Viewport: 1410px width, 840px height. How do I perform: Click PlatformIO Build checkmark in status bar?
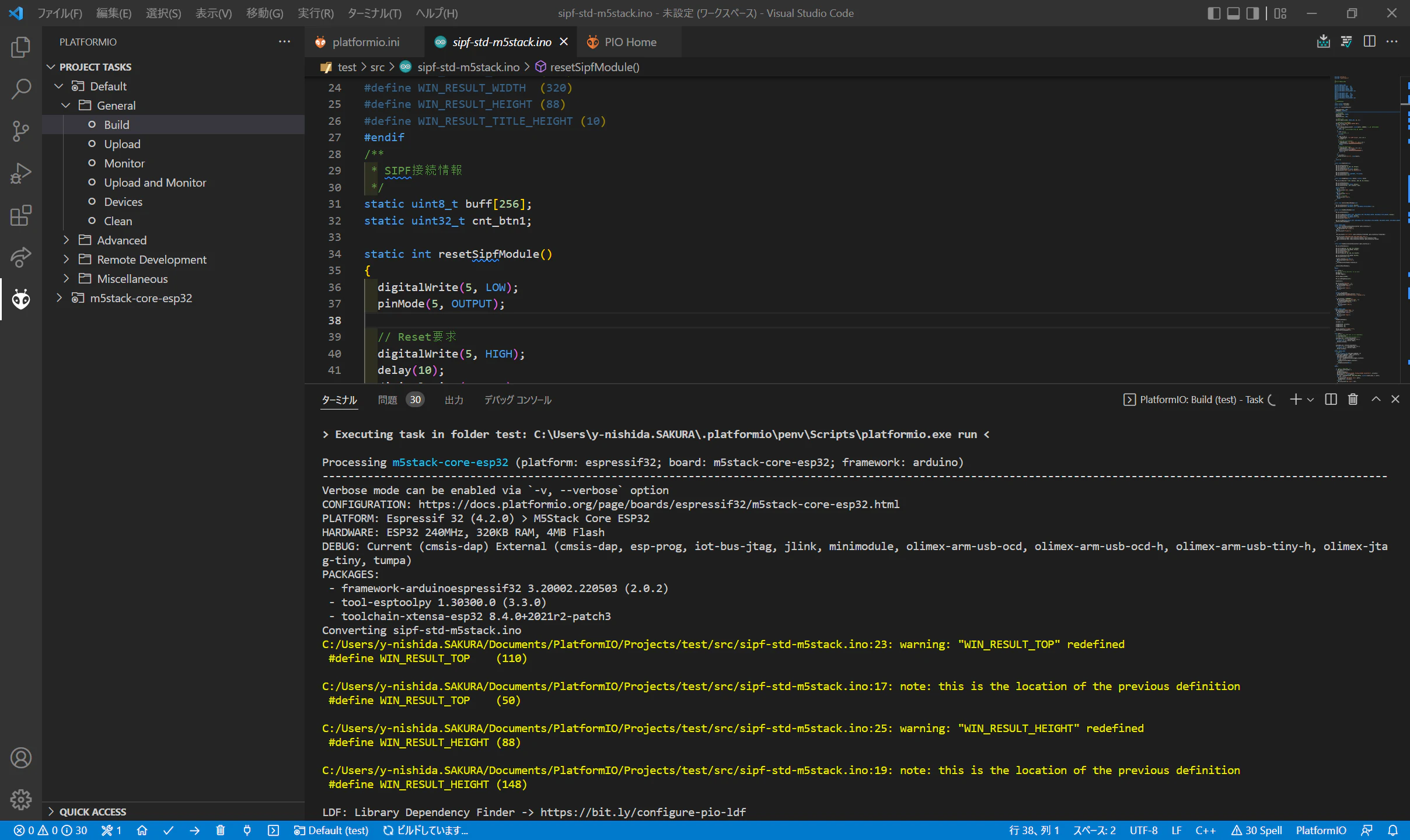(168, 830)
